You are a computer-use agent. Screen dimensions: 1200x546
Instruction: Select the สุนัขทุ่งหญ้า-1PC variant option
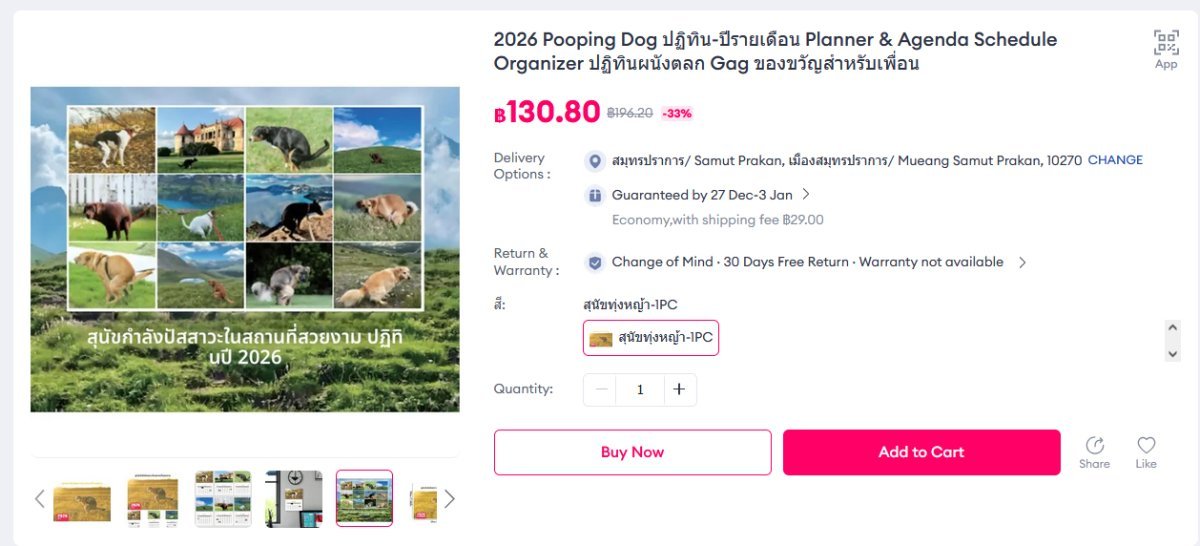point(651,338)
